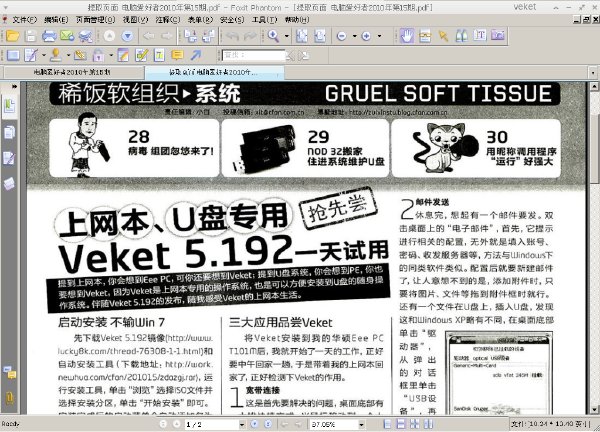Click the Find next arrow button
The width and height of the screenshot is (600, 432).
(x=304, y=56)
